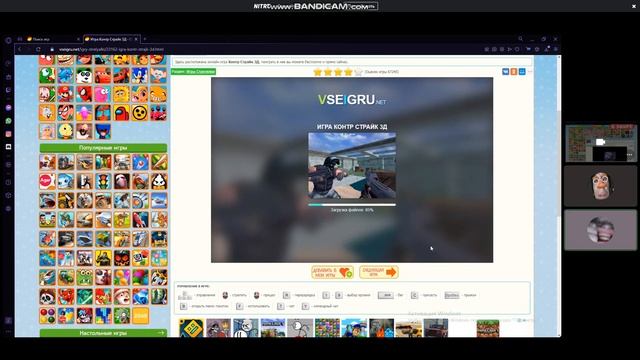Rate the game with the fifth star
This screenshot has height=360, width=640.
(x=358, y=72)
